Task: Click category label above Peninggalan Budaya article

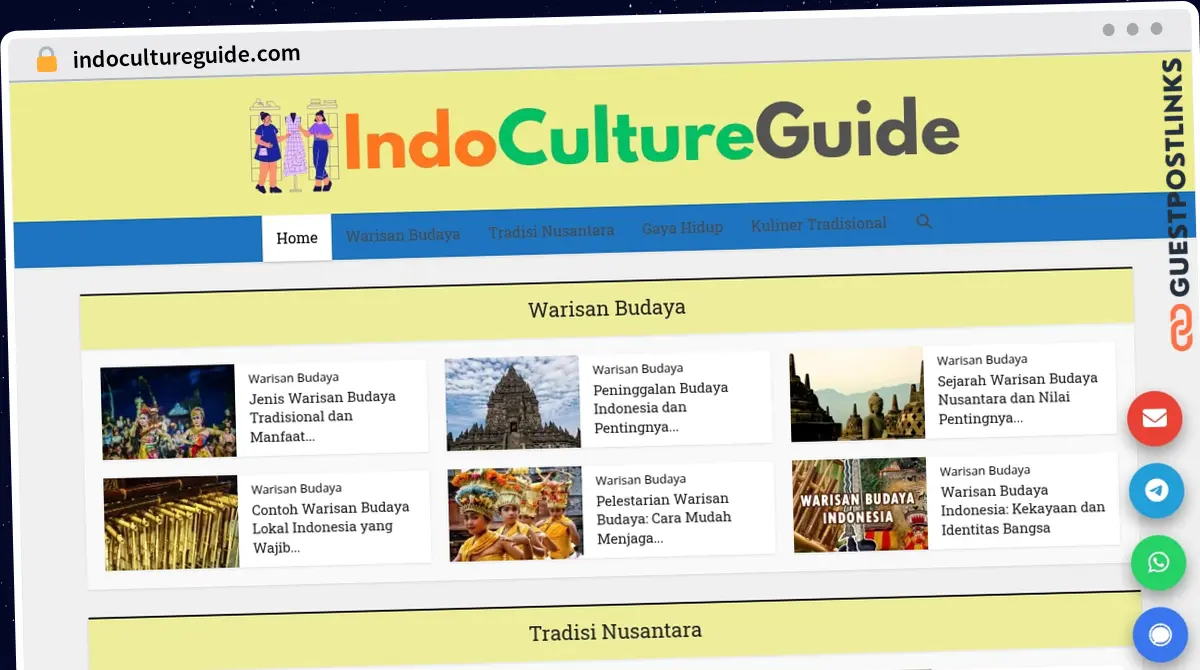Action: coord(638,369)
